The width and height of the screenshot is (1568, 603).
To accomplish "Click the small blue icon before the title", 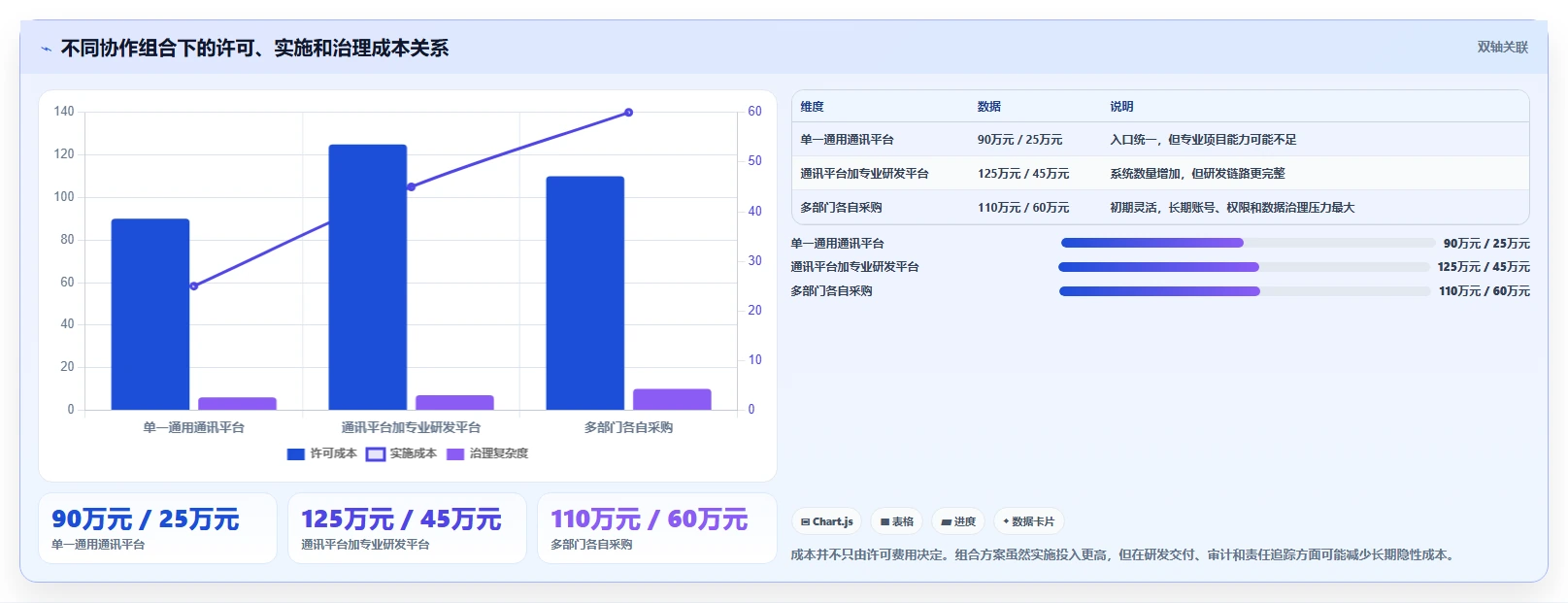I will coord(46,49).
